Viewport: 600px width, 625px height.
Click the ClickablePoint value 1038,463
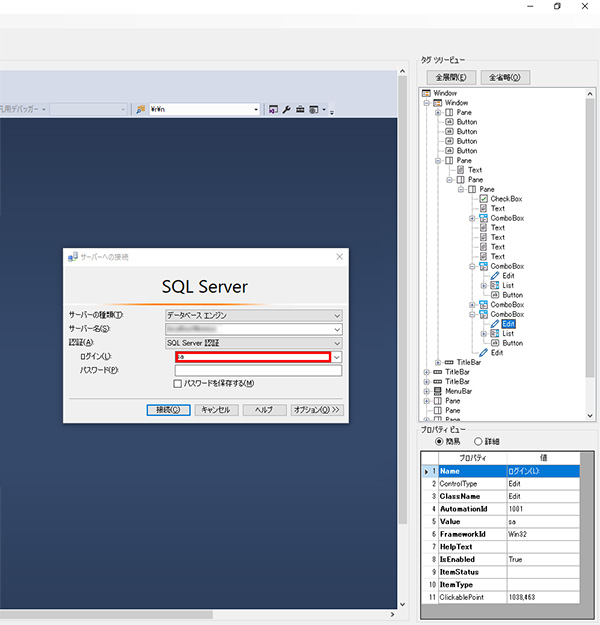pyautogui.click(x=543, y=597)
